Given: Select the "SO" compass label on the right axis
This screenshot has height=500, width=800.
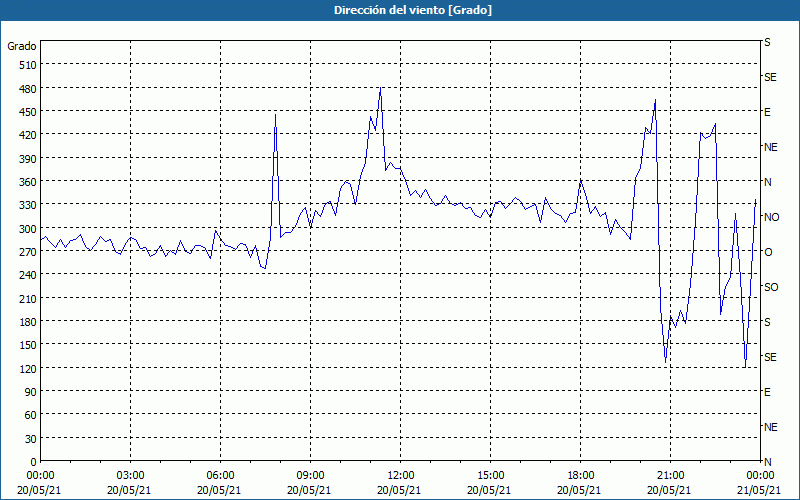Looking at the screenshot, I should pyautogui.click(x=771, y=287).
